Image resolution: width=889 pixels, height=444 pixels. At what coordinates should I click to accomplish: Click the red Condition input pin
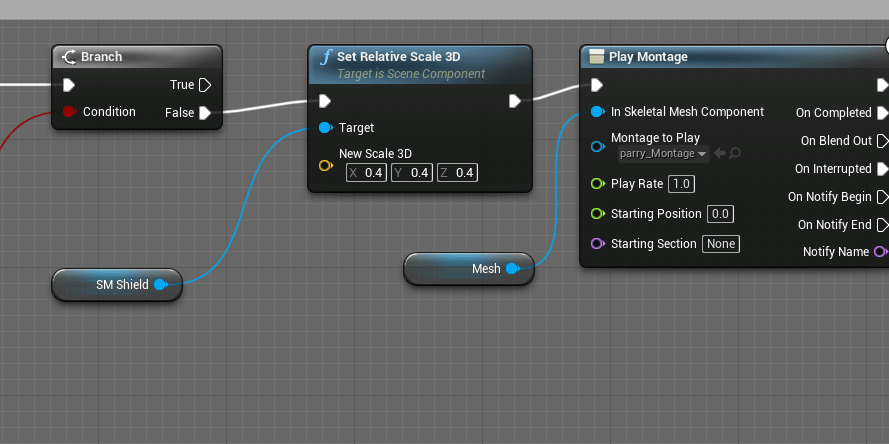68,112
